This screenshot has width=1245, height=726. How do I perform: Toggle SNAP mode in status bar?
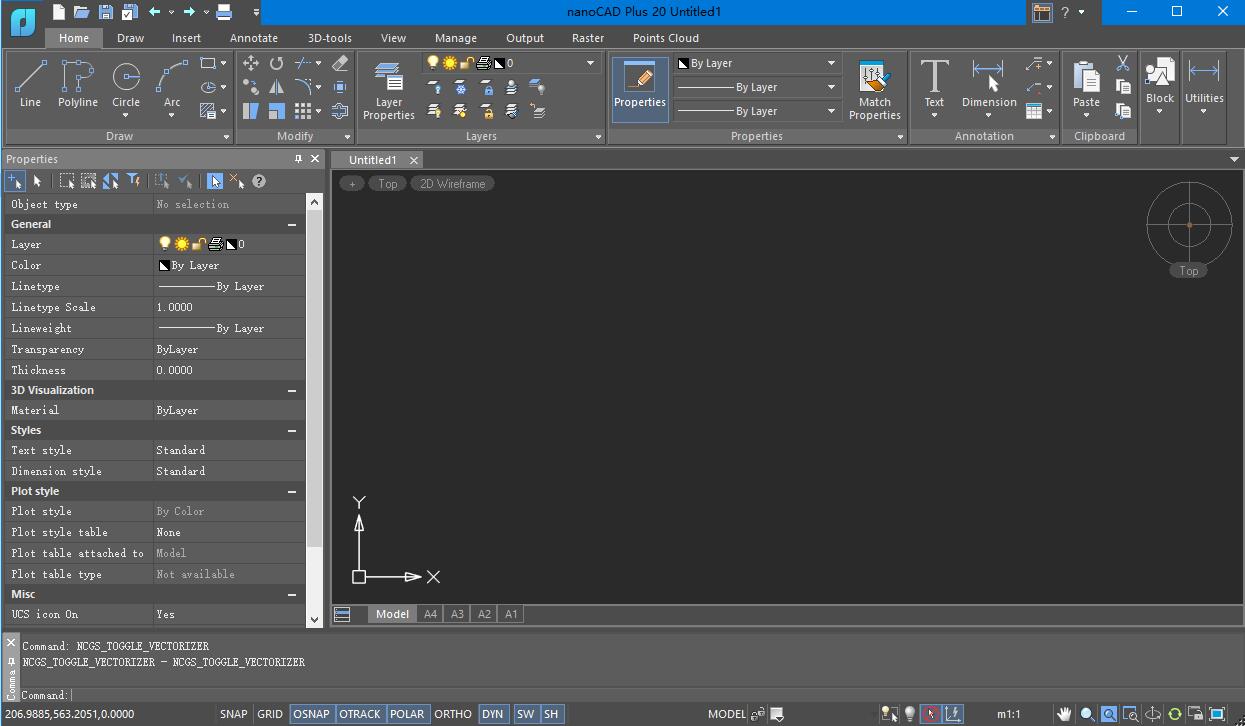pyautogui.click(x=233, y=714)
